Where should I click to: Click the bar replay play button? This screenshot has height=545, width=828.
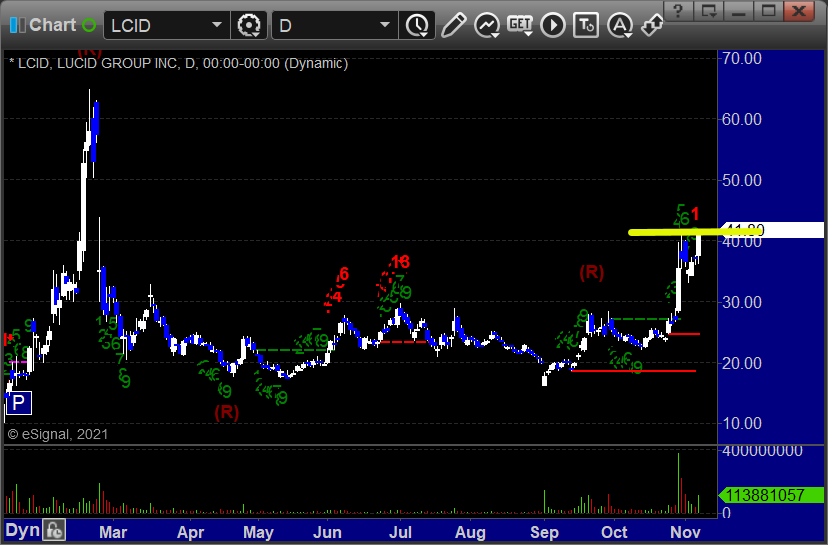pos(553,25)
